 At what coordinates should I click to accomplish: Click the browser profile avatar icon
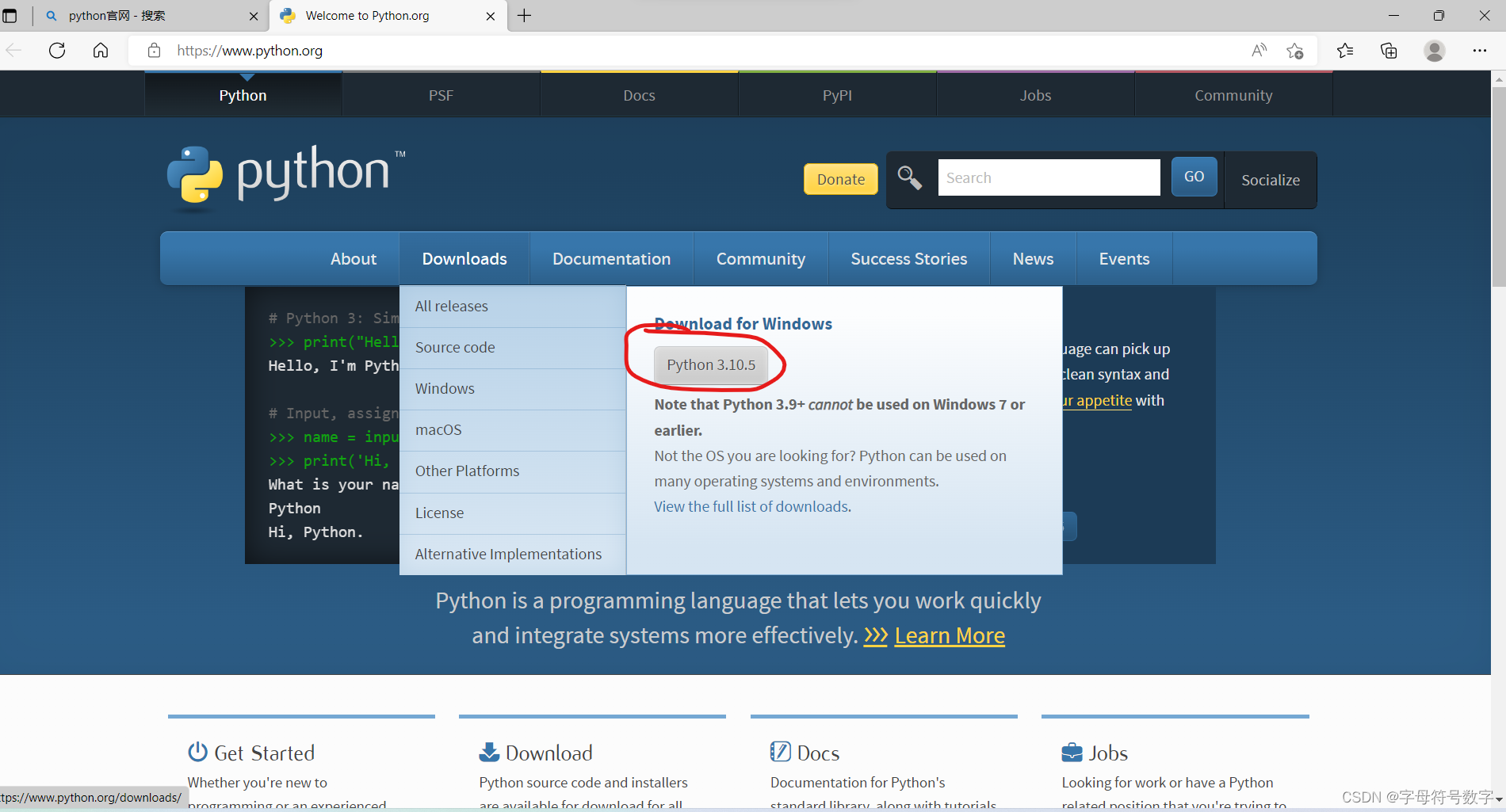[x=1435, y=50]
